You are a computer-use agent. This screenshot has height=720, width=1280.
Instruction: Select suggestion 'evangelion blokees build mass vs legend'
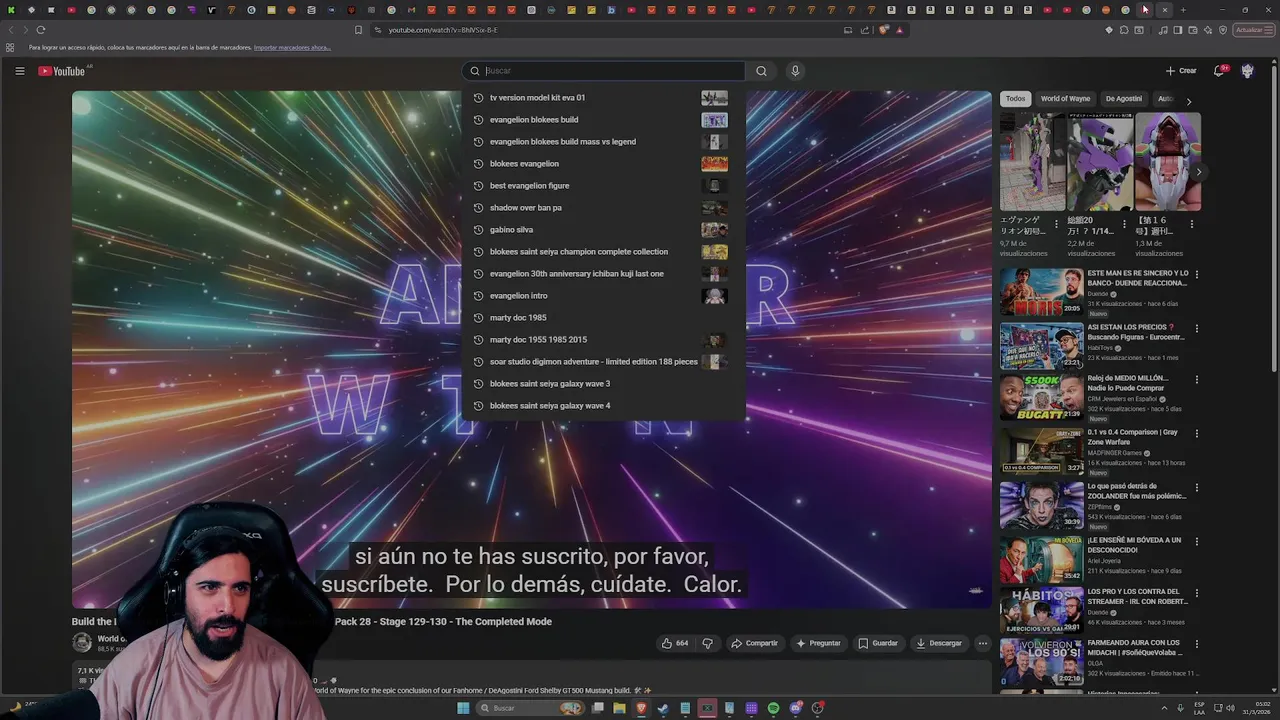click(604, 142)
